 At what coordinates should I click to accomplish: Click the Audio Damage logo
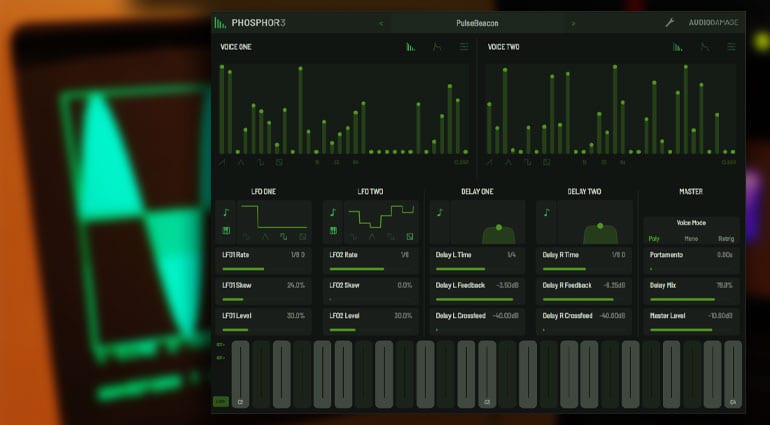pyautogui.click(x=713, y=23)
